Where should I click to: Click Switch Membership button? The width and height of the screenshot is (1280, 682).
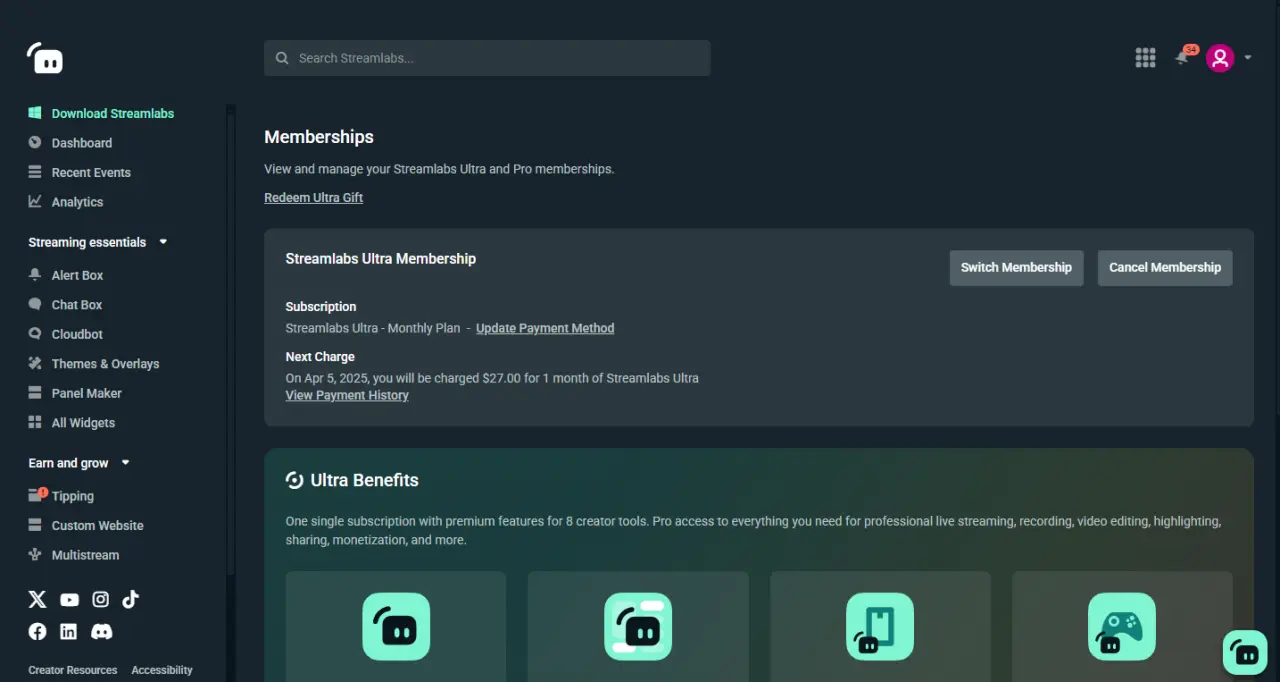click(x=1016, y=268)
